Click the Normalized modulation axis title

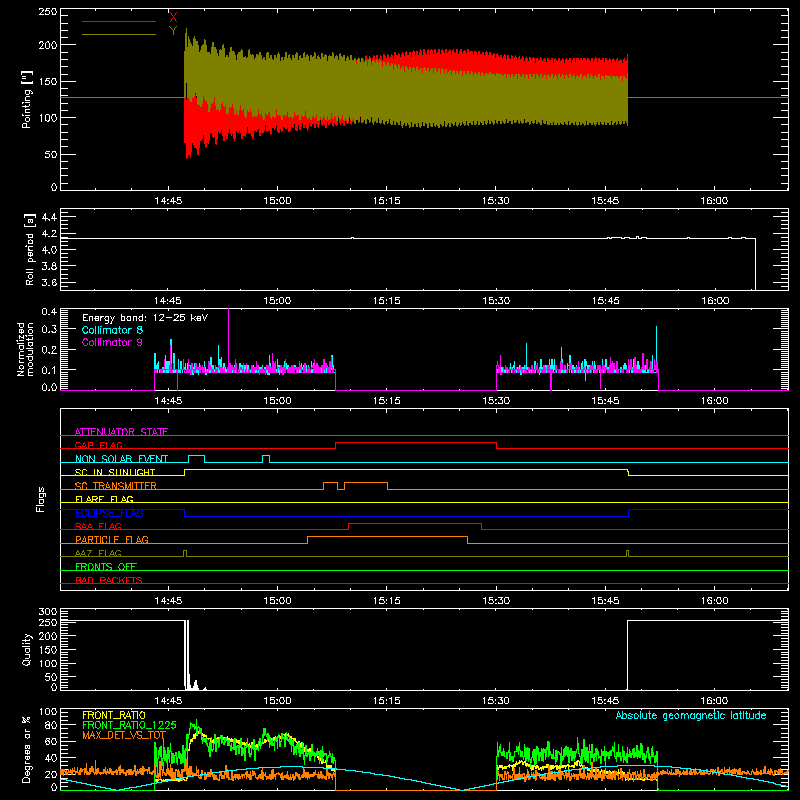(25, 349)
